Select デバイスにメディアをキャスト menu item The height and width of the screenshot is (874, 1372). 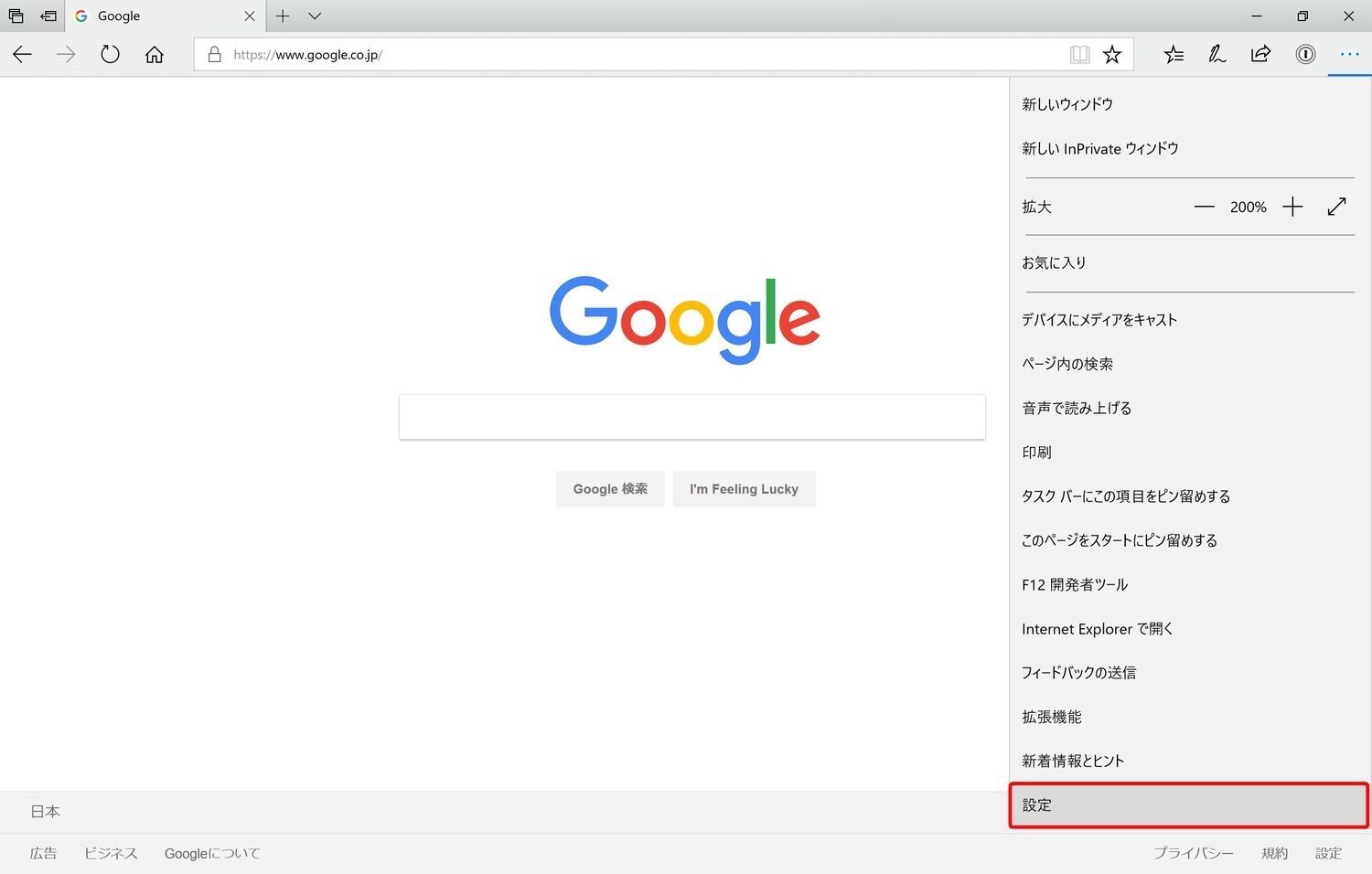[1190, 319]
